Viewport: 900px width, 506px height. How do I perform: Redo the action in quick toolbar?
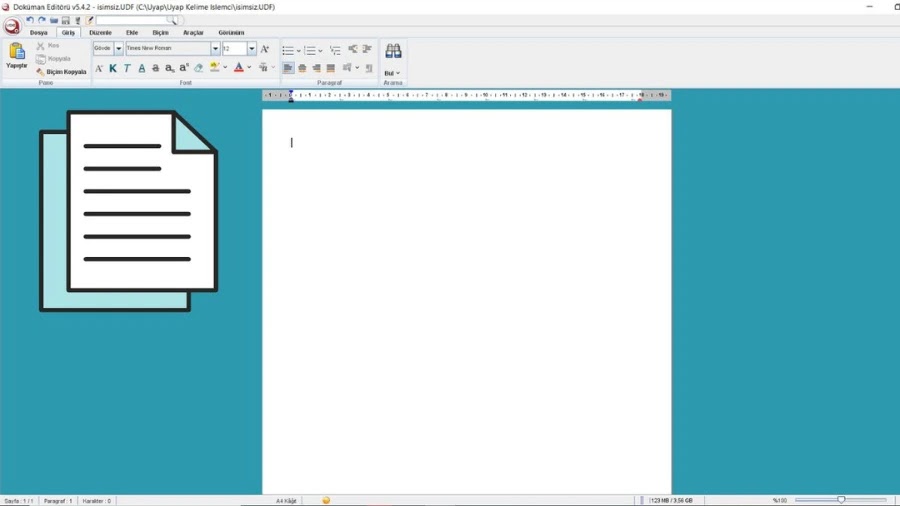click(x=42, y=20)
